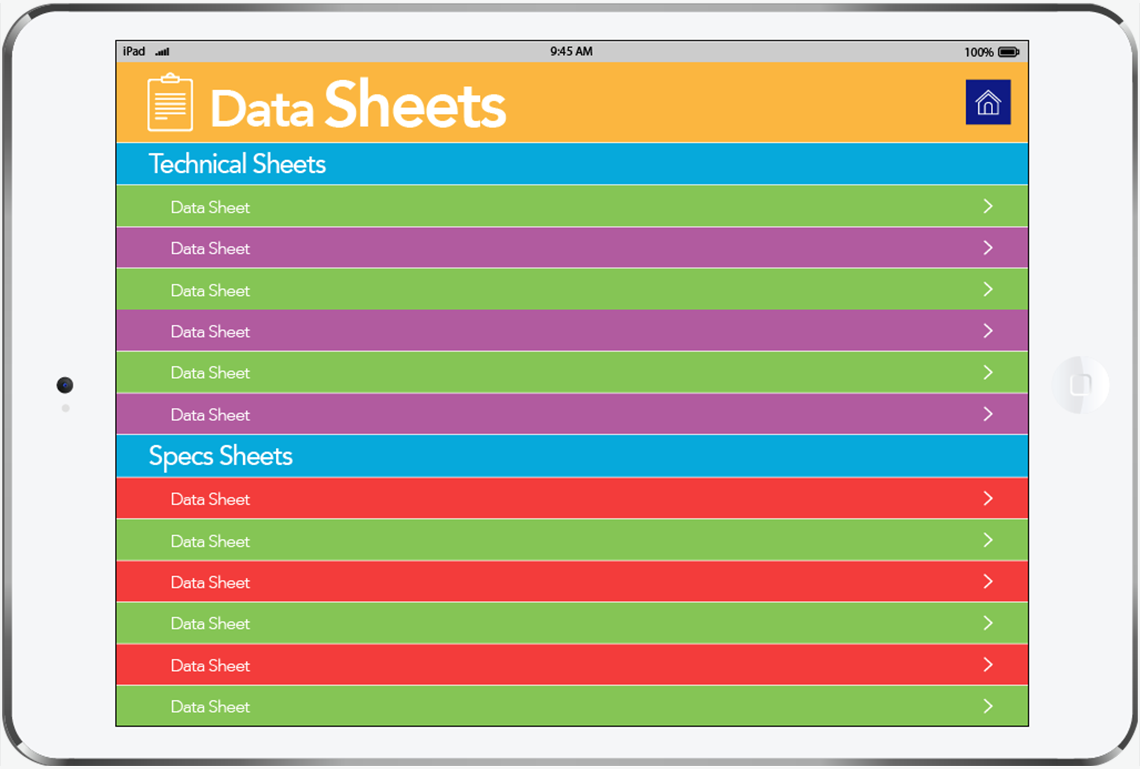The height and width of the screenshot is (769, 1140).
Task: Open the chevron of the first Technical Sheets row
Action: pyautogui.click(x=988, y=206)
